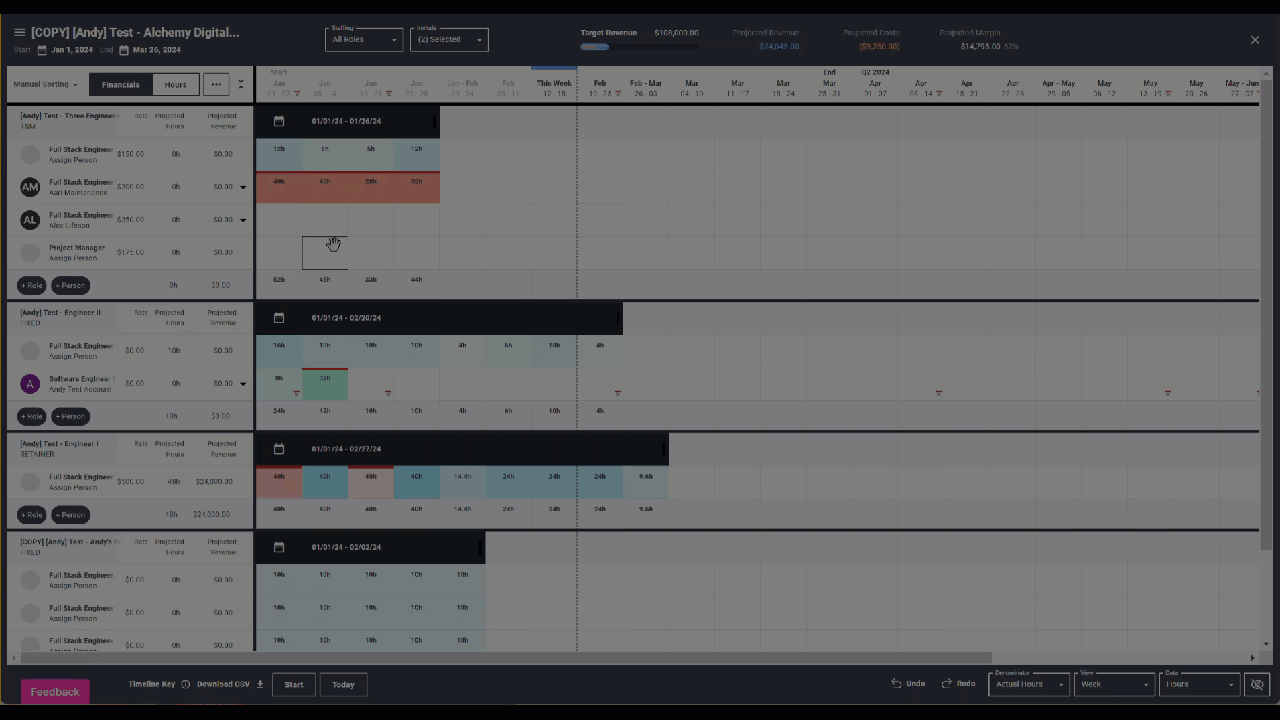
Task: Open the Manual Sorting menu
Action: (45, 85)
